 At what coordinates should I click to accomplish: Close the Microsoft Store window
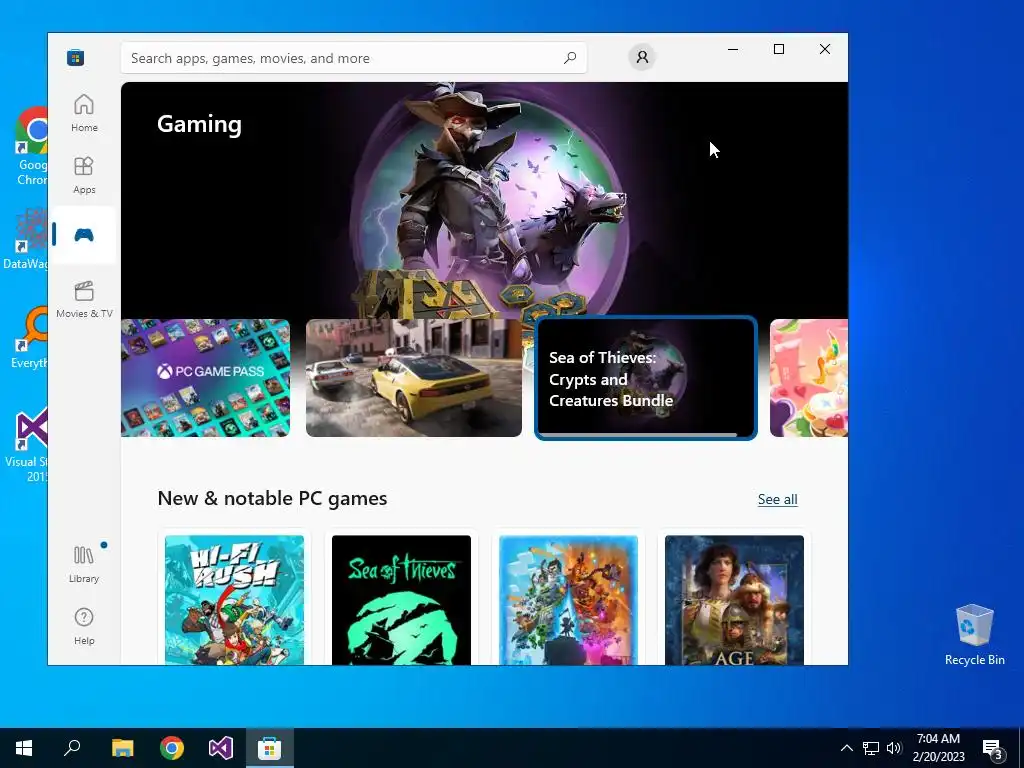[x=825, y=49]
